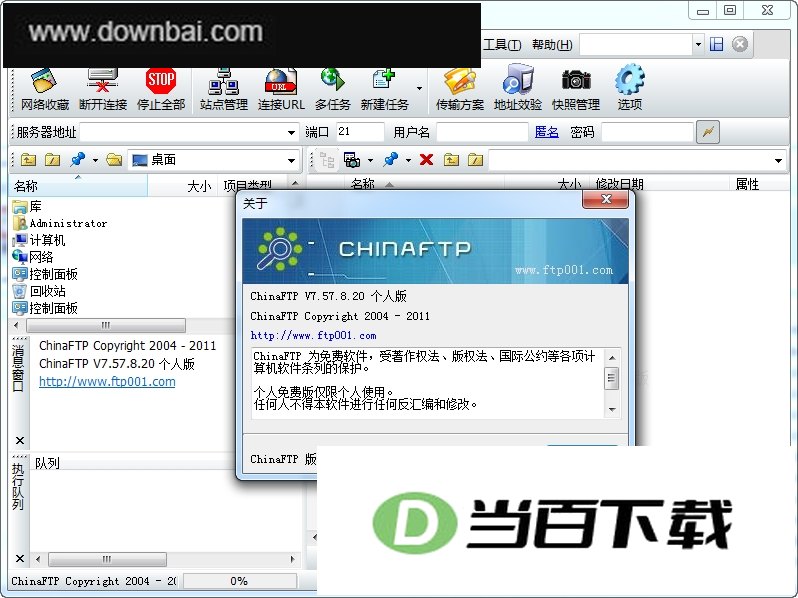Image resolution: width=798 pixels, height=598 pixels.
Task: Click in the 密码 password field
Action: point(647,132)
